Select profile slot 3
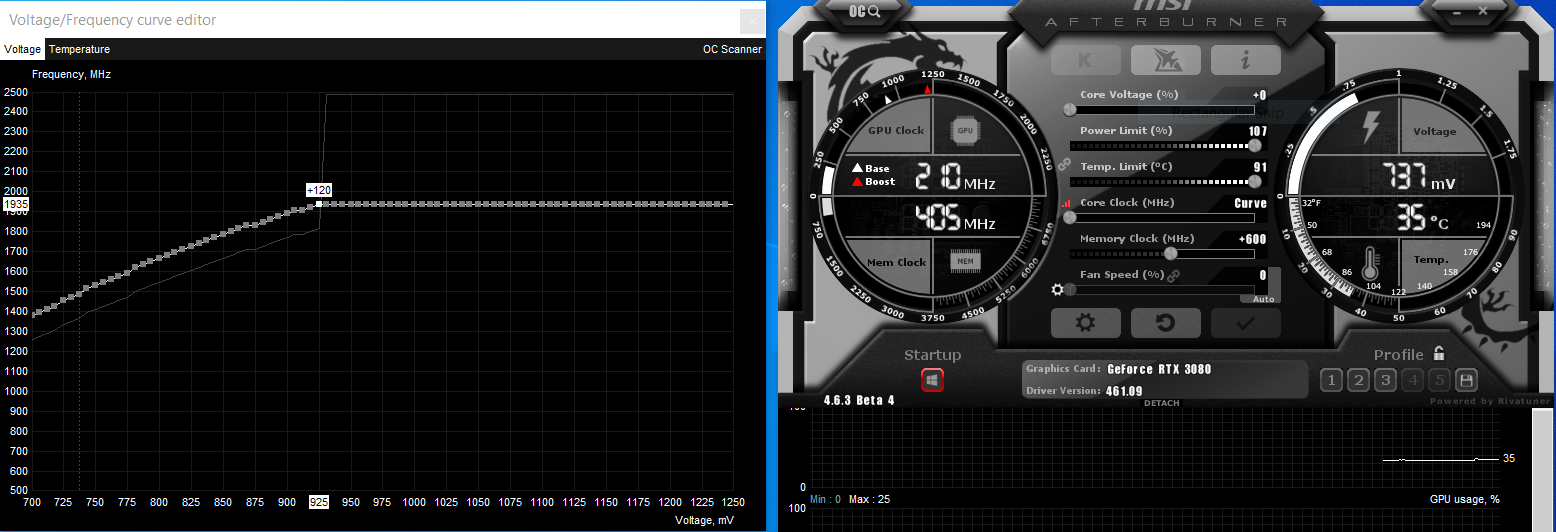This screenshot has width=1556, height=532. (x=1385, y=380)
